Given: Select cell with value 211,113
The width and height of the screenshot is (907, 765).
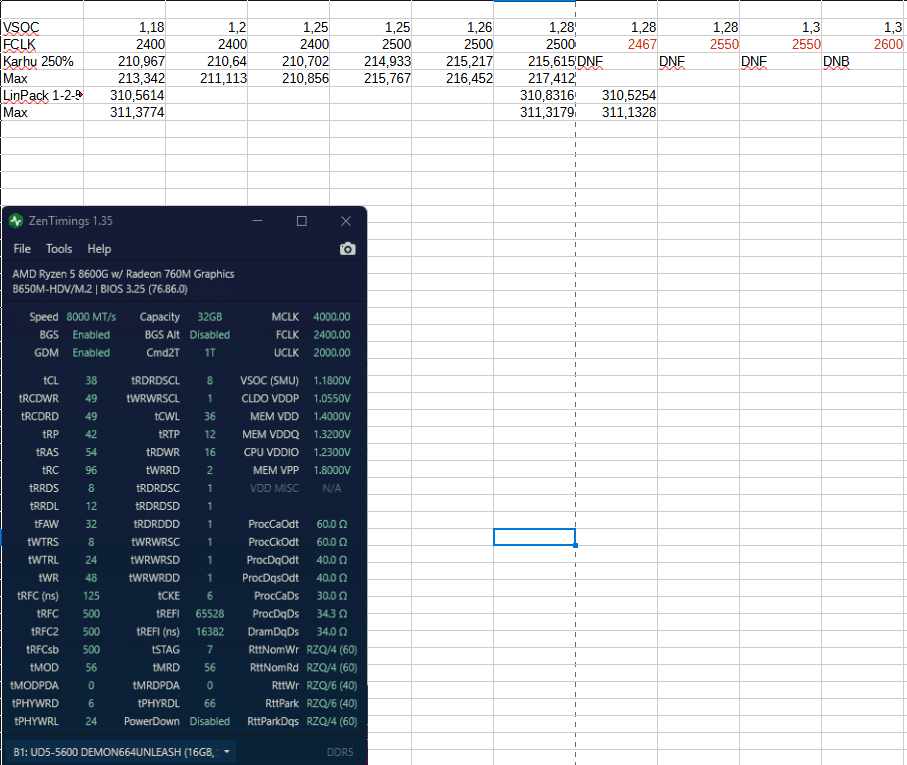Looking at the screenshot, I should coord(207,78).
